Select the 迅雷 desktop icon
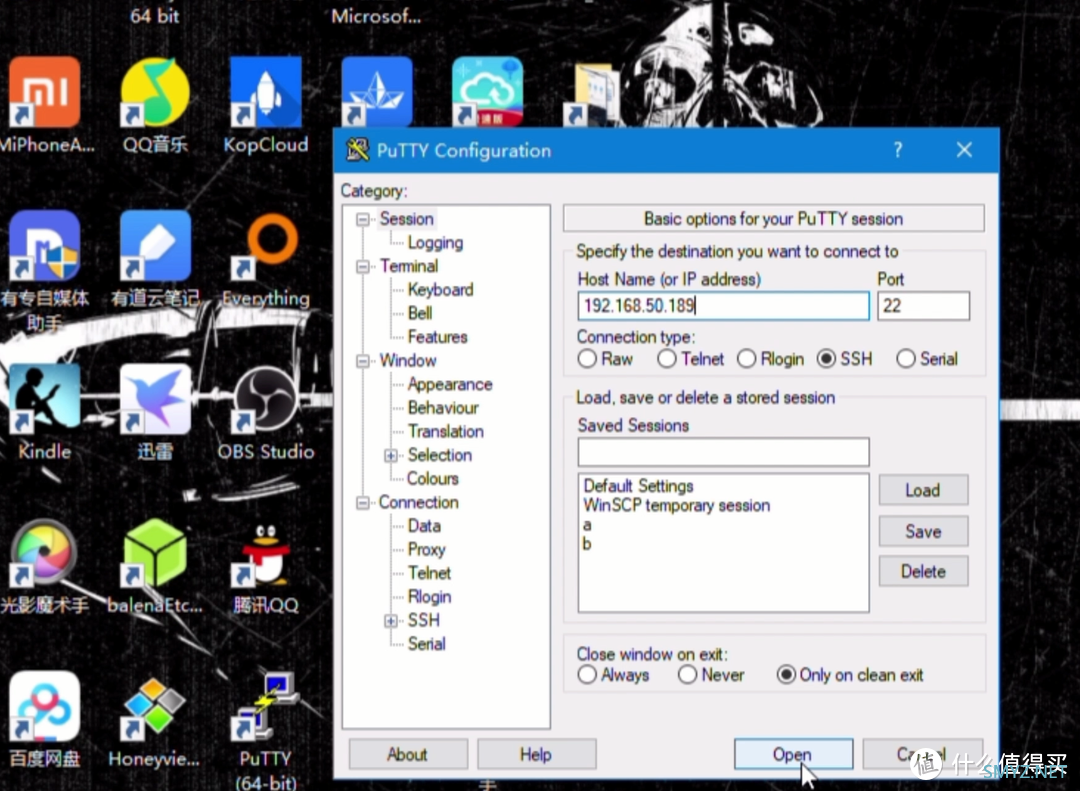1080x791 pixels. (155, 399)
